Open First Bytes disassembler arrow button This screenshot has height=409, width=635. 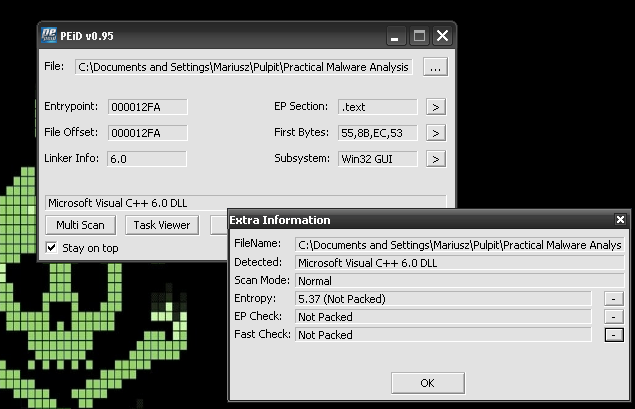[436, 133]
